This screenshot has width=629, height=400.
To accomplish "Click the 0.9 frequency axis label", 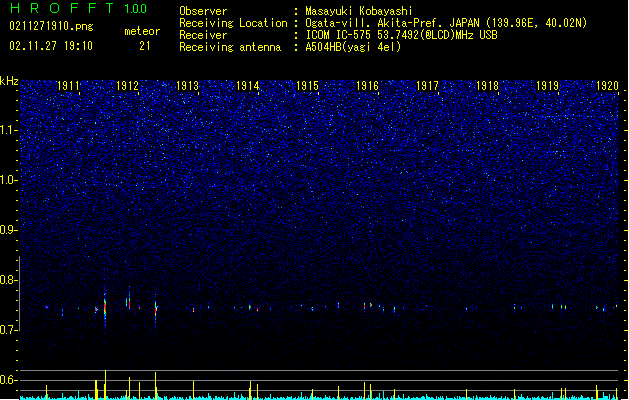I will [x=9, y=230].
